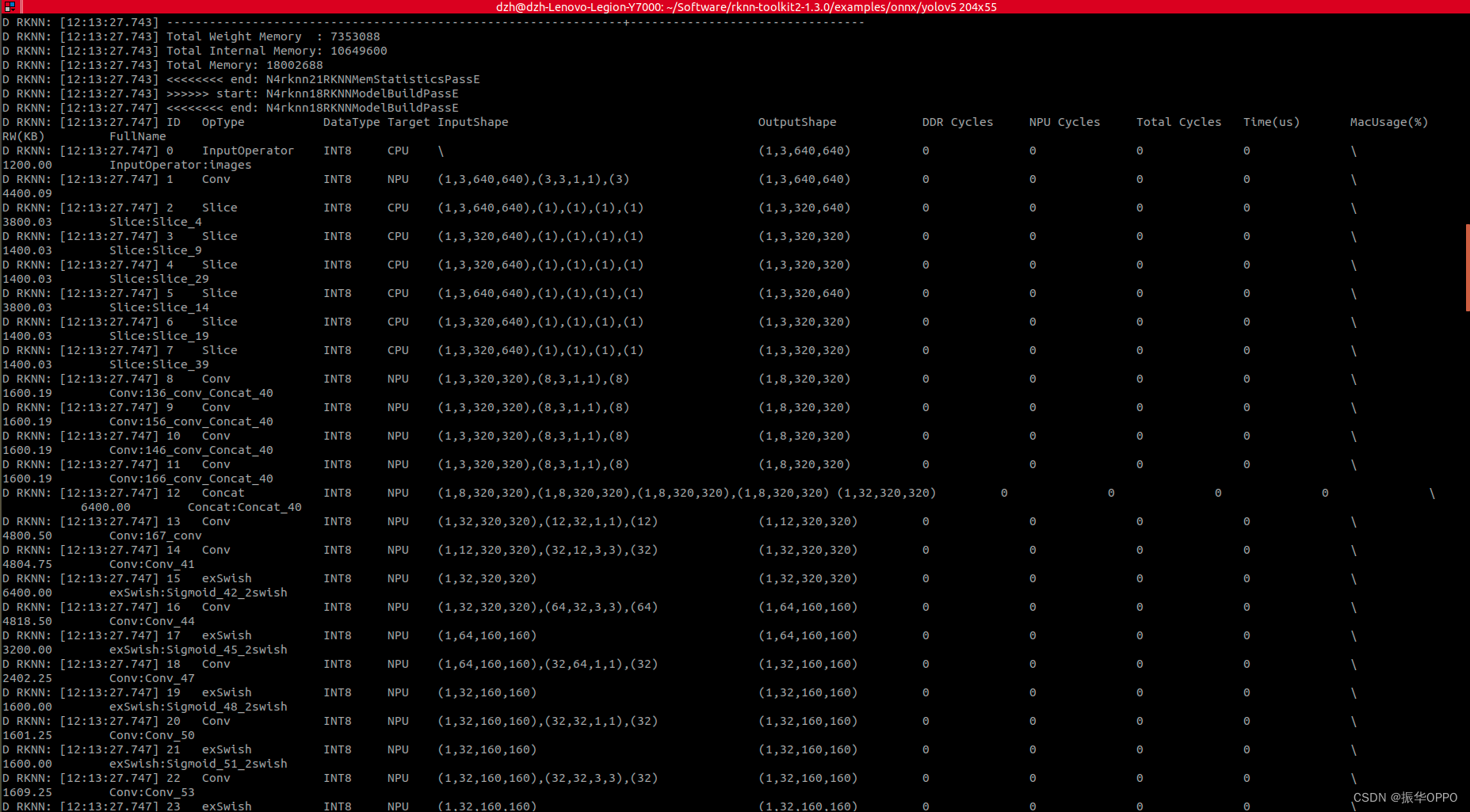Screen dimensions: 1470x812
Task: Click the terminal title bar path text
Action: click(x=746, y=7)
